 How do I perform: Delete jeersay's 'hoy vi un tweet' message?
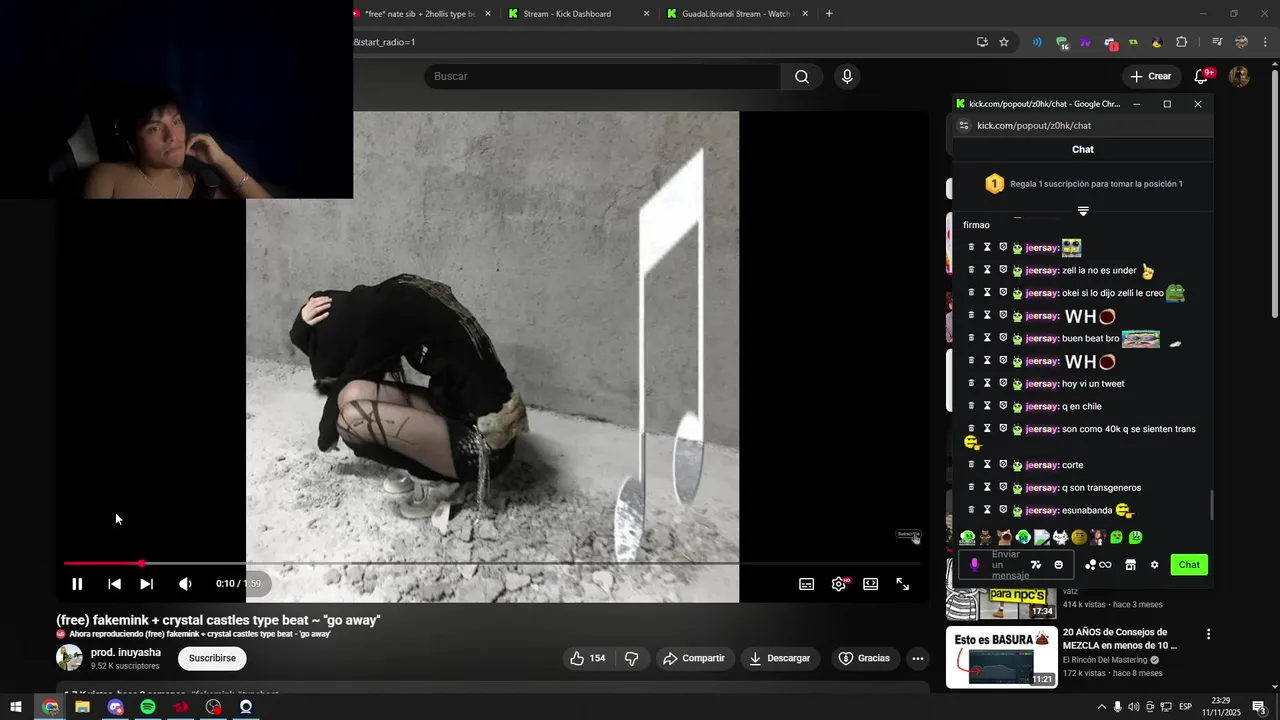point(971,383)
